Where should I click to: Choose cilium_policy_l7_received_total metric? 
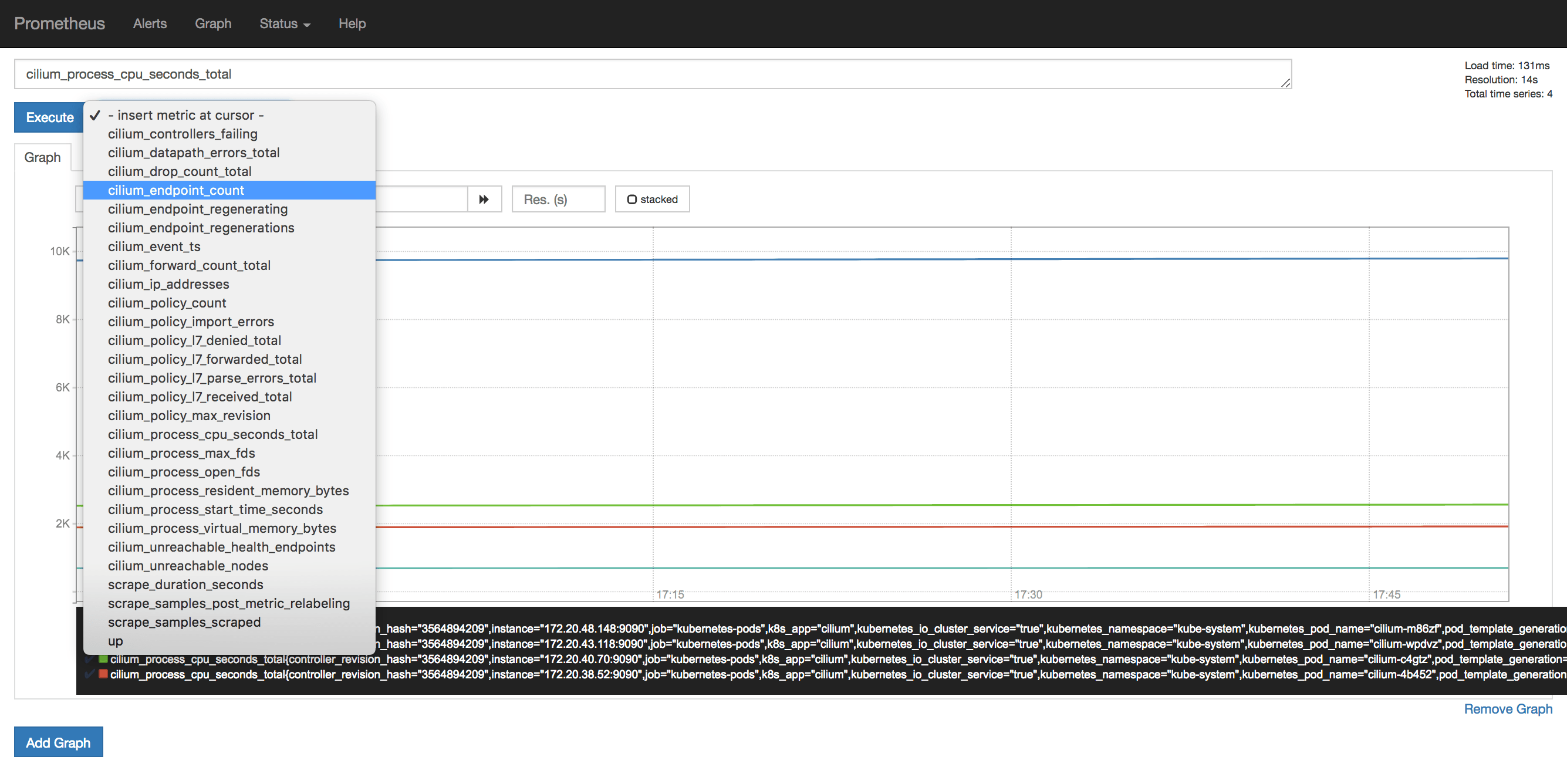click(x=229, y=397)
